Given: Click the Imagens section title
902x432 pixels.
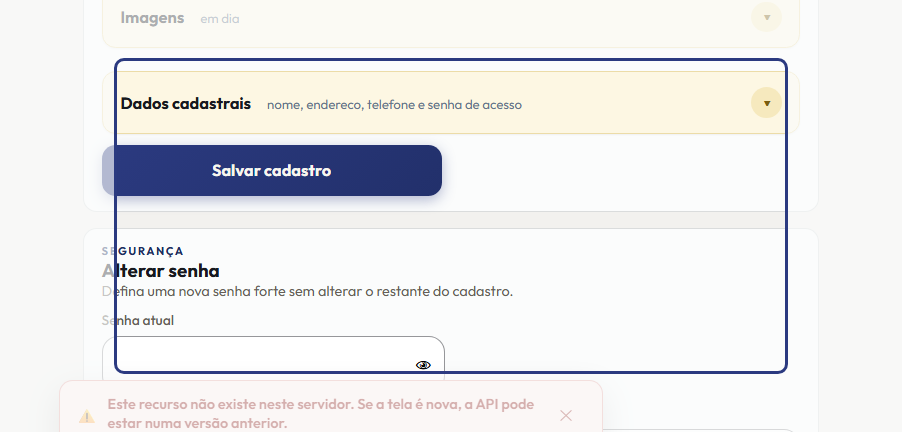Looking at the screenshot, I should tap(152, 18).
